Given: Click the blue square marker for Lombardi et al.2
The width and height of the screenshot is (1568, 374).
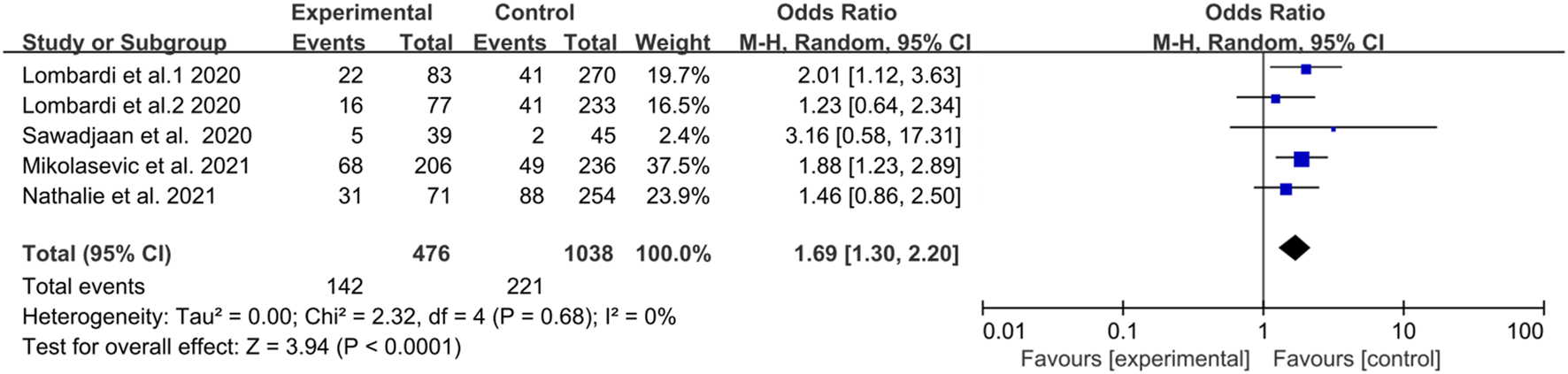Looking at the screenshot, I should (x=1275, y=99).
